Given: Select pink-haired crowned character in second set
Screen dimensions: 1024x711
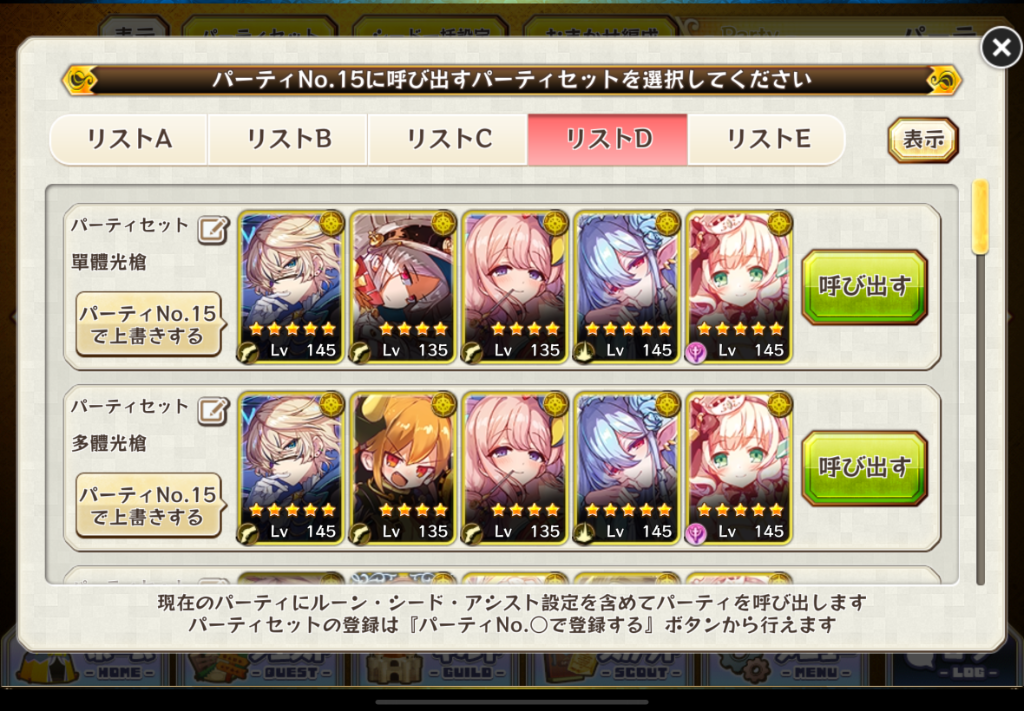Looking at the screenshot, I should pos(739,468).
